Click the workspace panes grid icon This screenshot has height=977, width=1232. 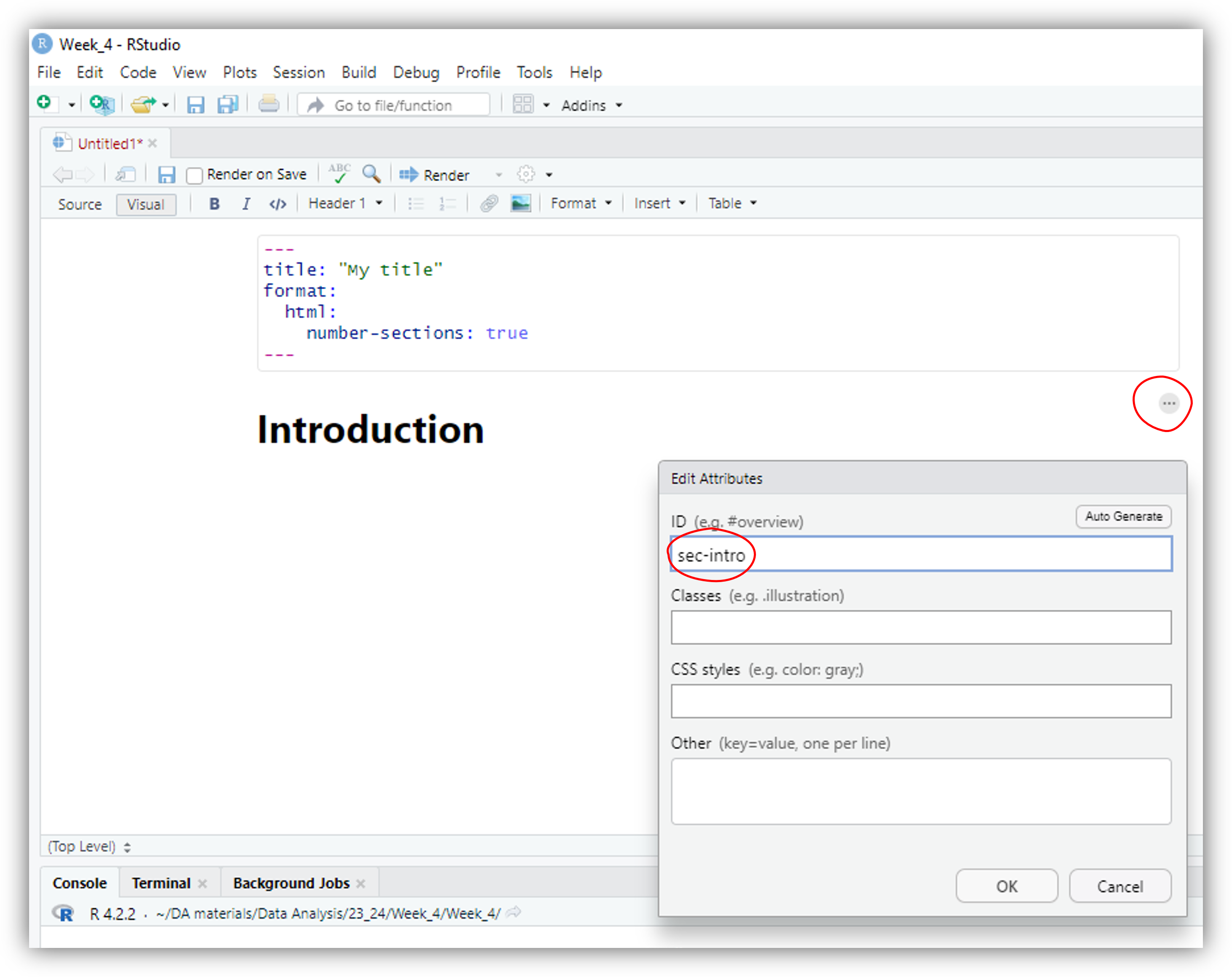pyautogui.click(x=522, y=105)
